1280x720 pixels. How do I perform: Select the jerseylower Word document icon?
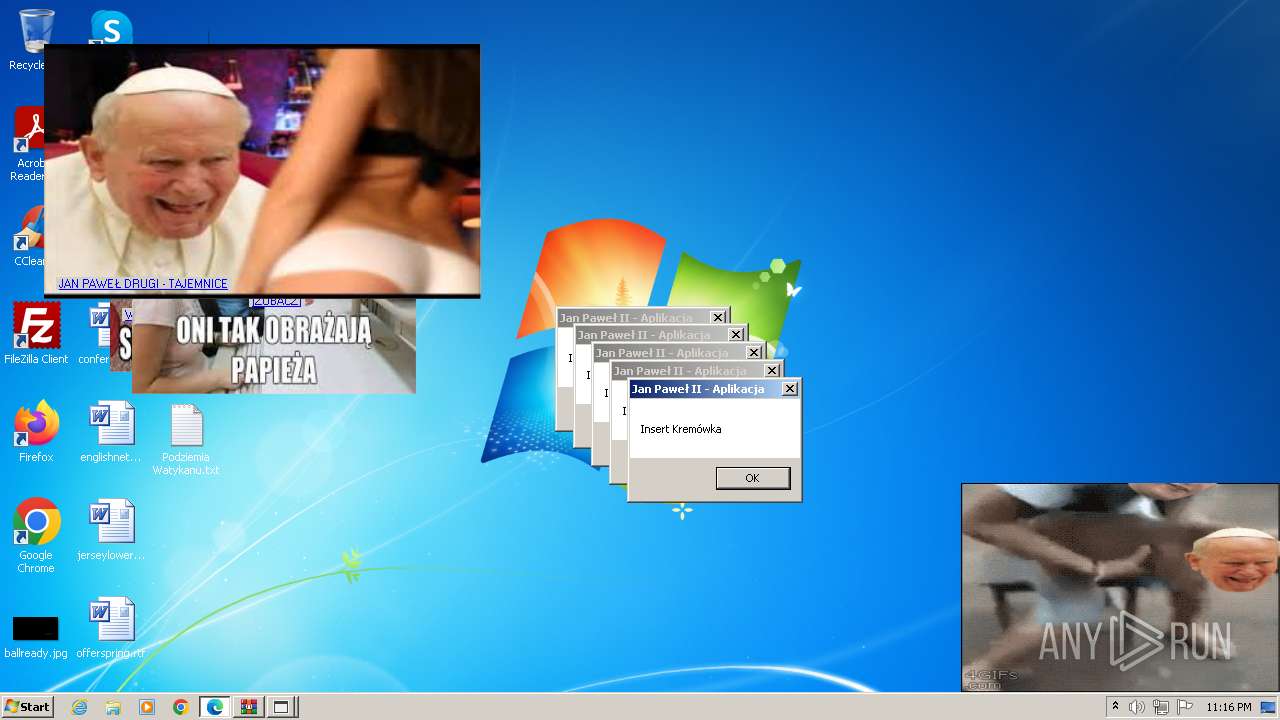111,530
